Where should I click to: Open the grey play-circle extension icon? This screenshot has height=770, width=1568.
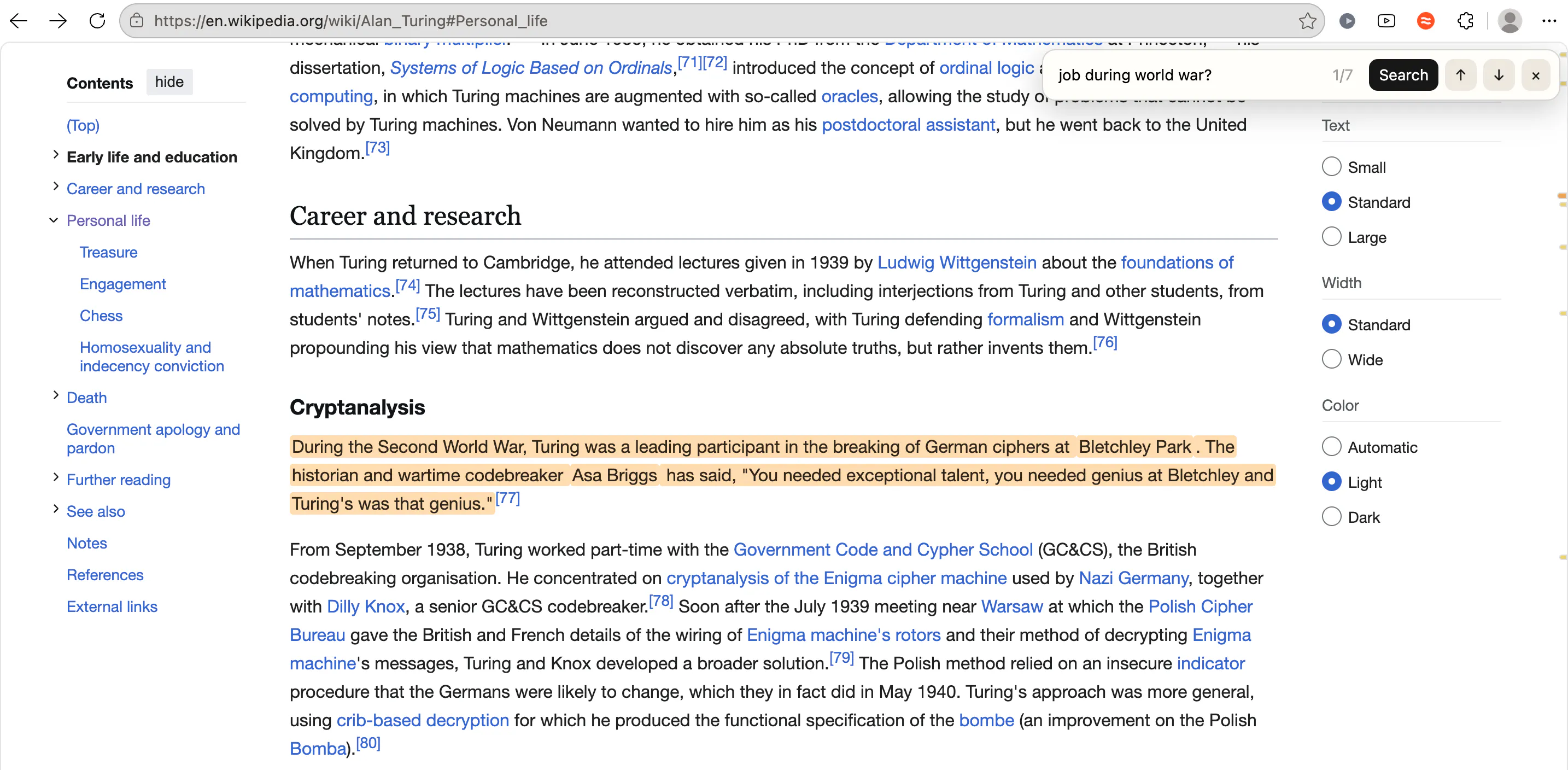tap(1347, 21)
